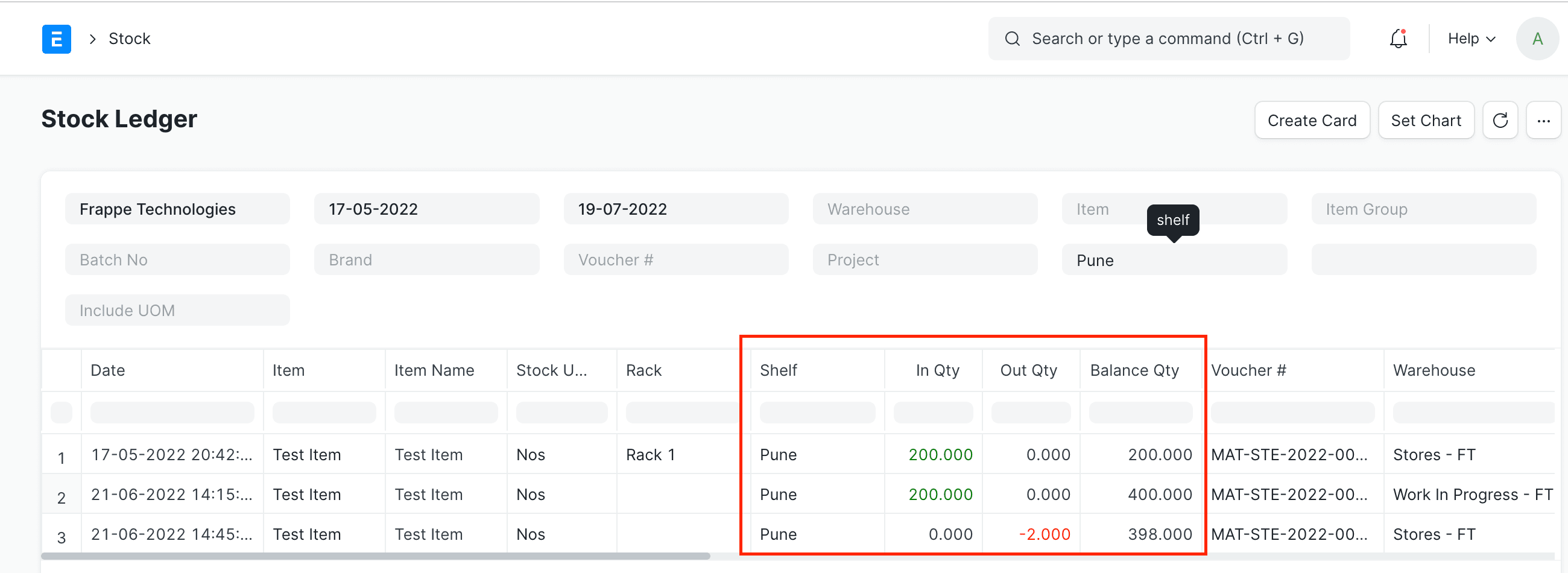Edit the 17-05-2022 from-date filter

[x=427, y=209]
